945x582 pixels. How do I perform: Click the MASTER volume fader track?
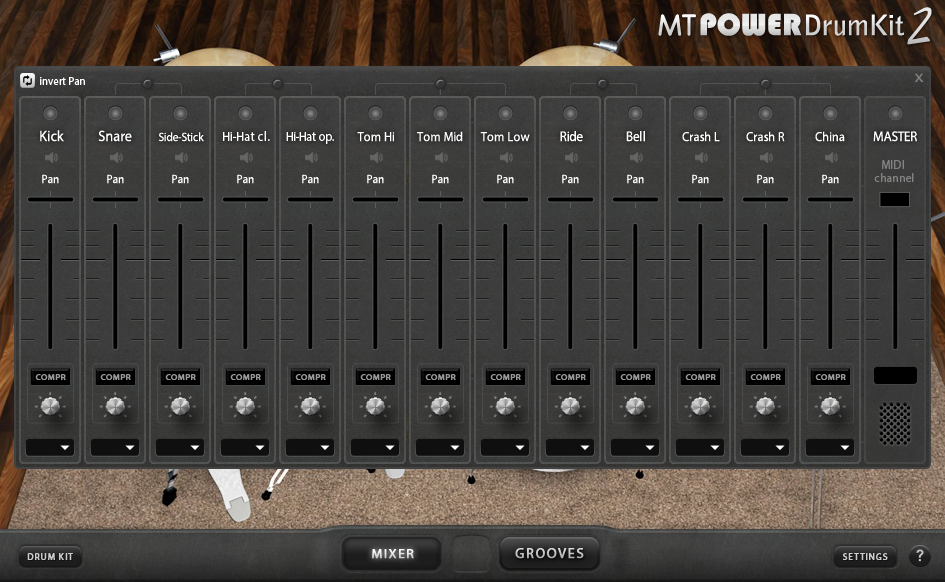tap(895, 287)
